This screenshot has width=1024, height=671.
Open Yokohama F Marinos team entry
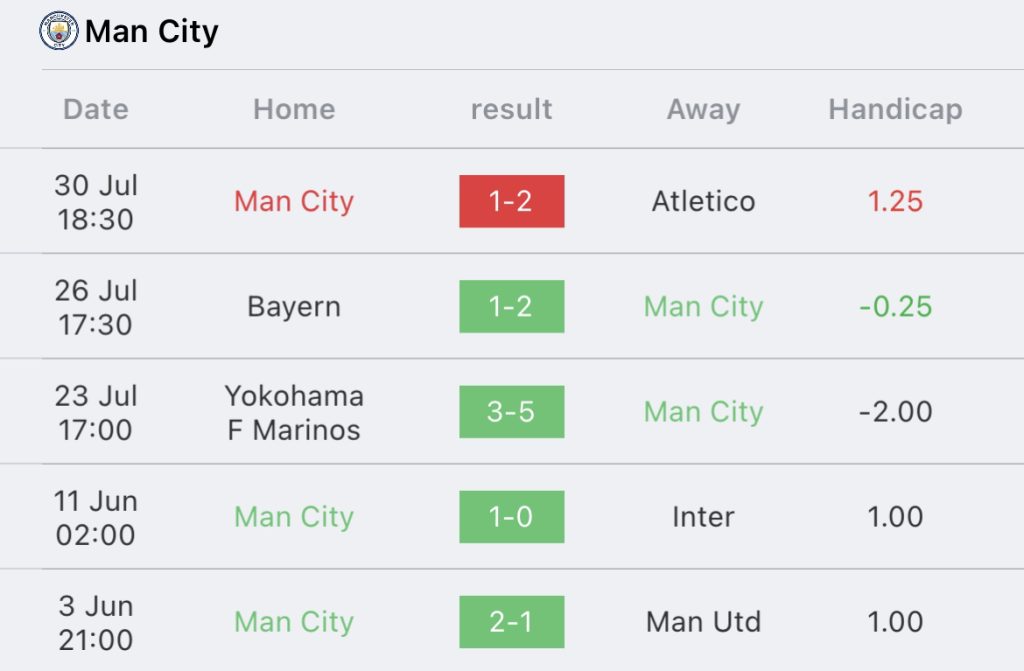coord(294,413)
